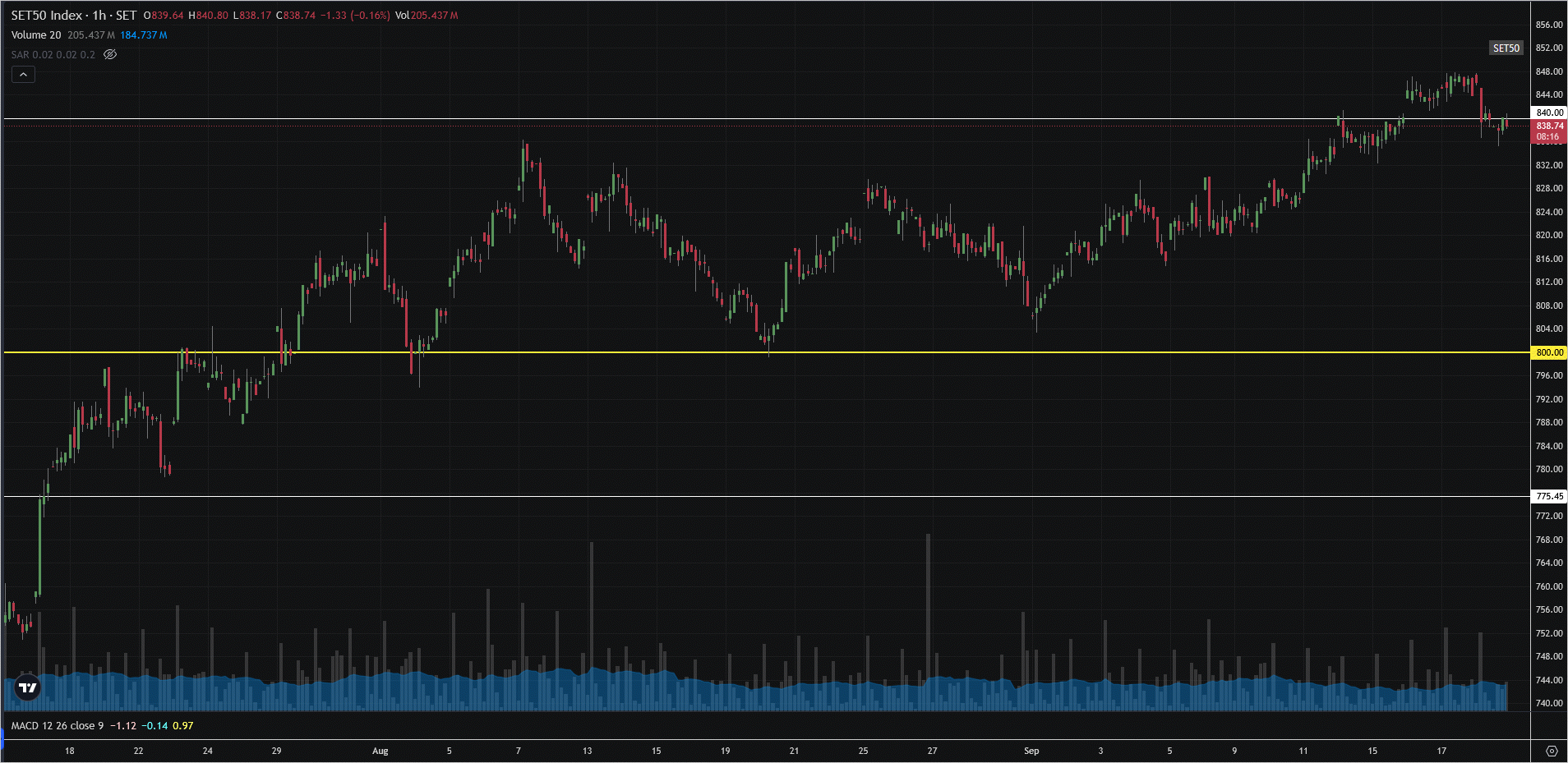Select the MACD 12 26 close 9 legend
This screenshot has width=1568, height=763.
click(58, 726)
